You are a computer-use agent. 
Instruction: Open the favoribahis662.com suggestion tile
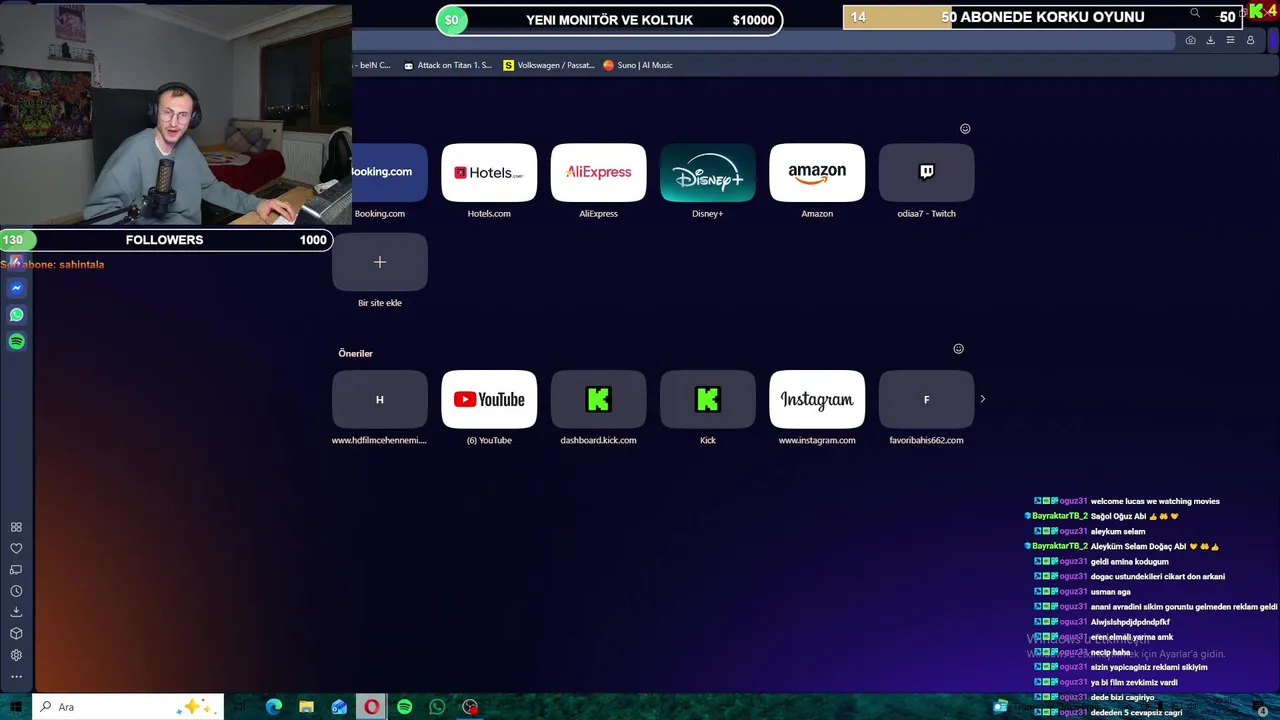click(926, 399)
